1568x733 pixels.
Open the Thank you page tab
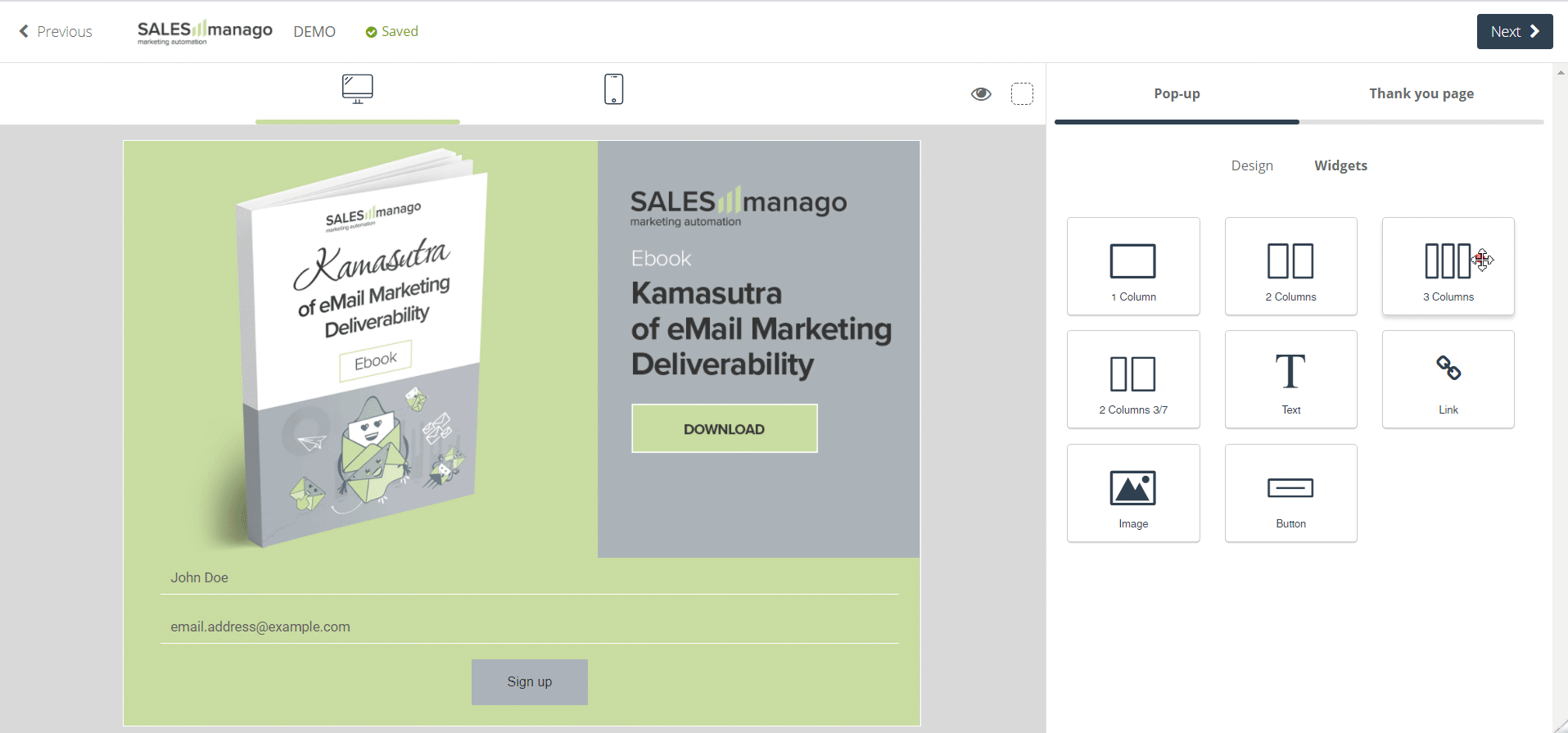point(1421,93)
